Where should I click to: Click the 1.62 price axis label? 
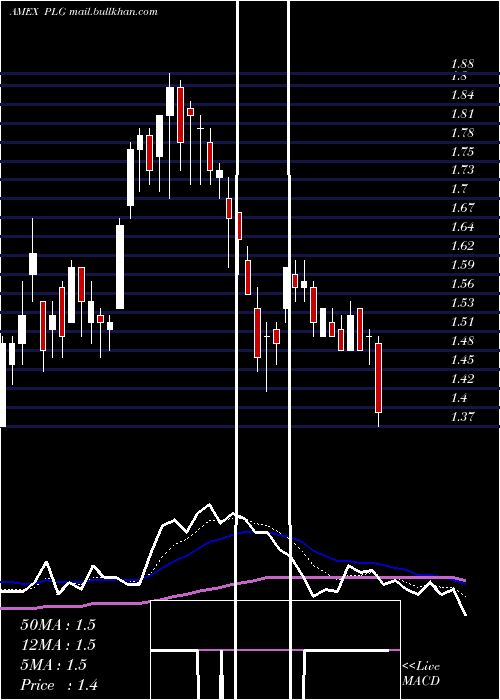pyautogui.click(x=462, y=246)
